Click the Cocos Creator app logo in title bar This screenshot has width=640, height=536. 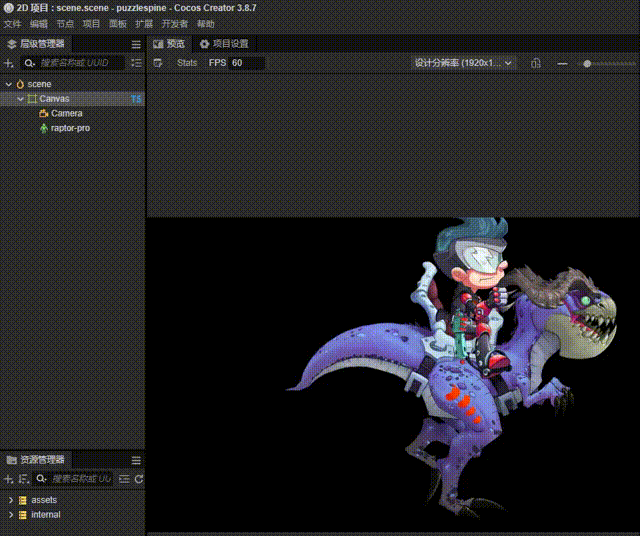tap(8, 8)
